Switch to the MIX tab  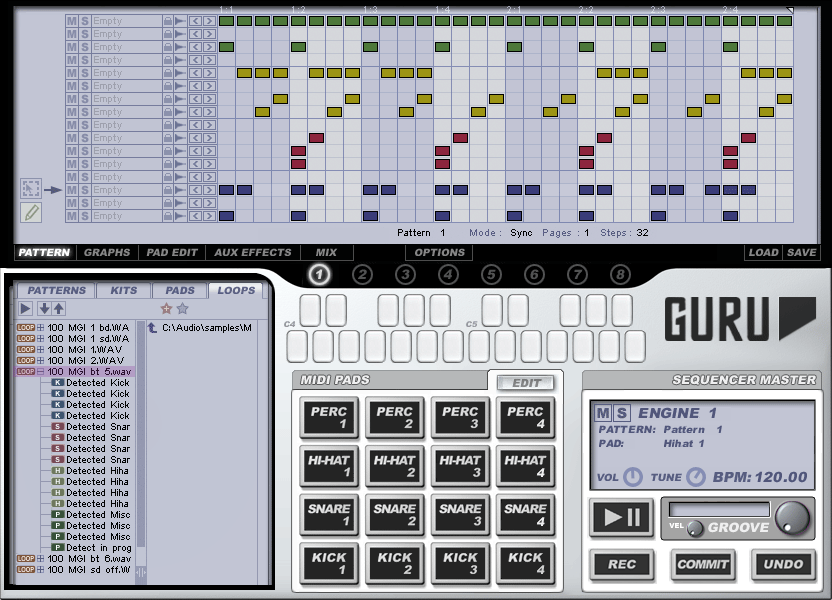click(x=326, y=253)
